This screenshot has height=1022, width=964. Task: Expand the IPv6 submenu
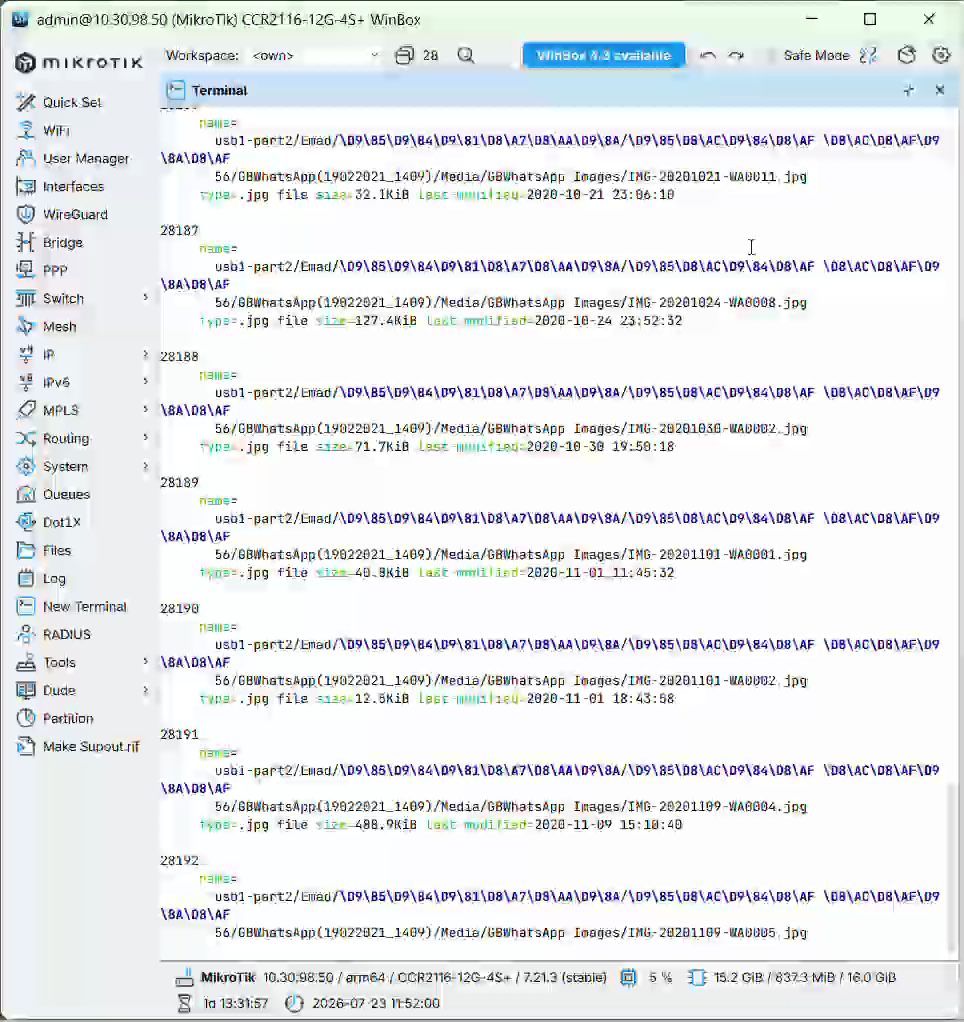click(145, 381)
